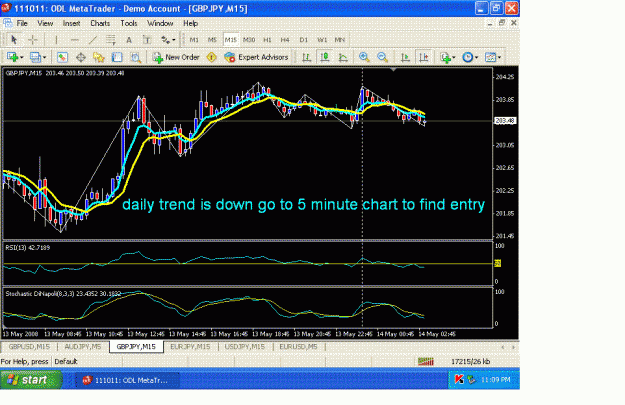Screen dimensions: 625x405
Task: Select the cursor arrow tool
Action: coord(14,39)
